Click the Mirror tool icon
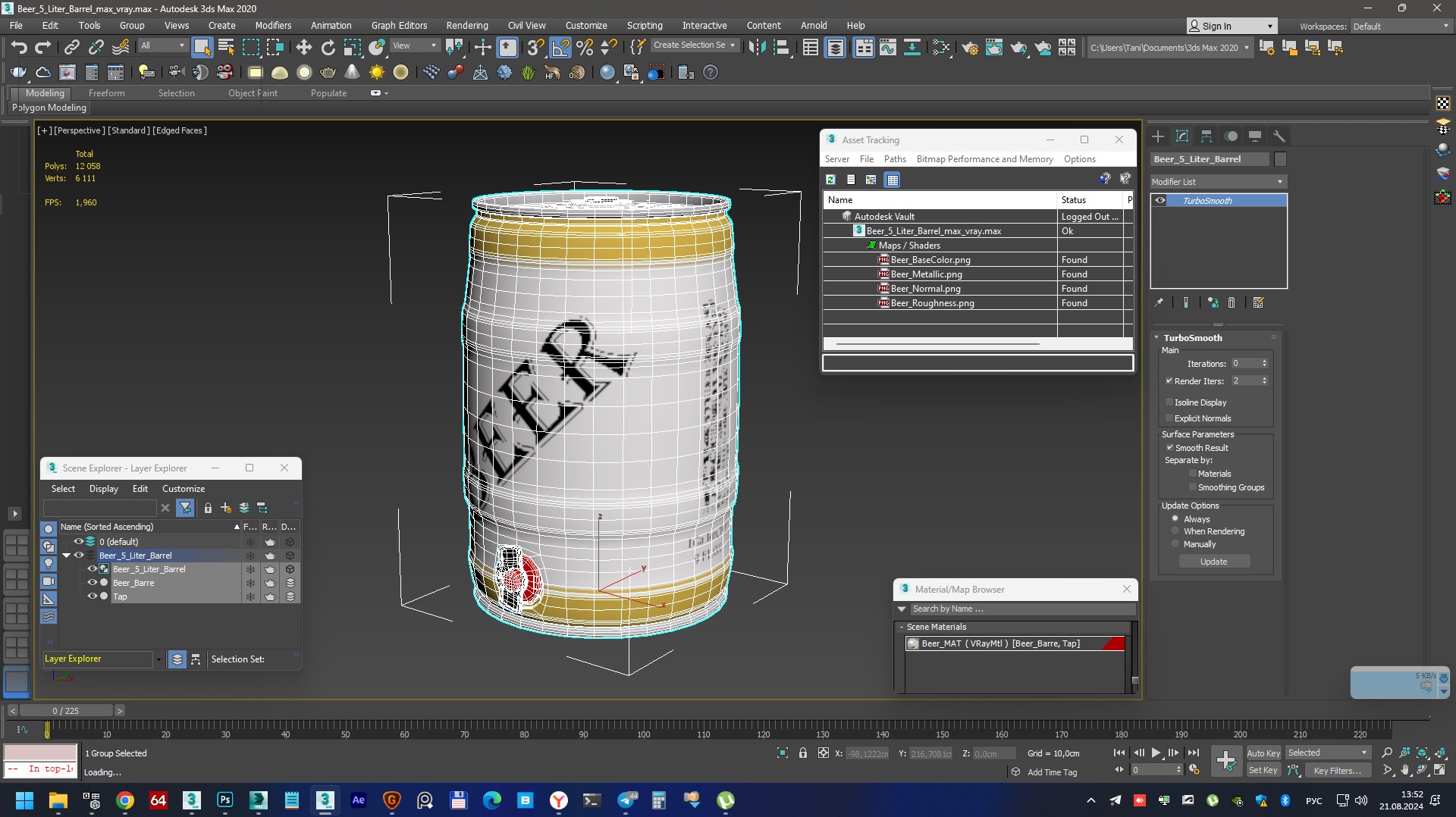 (756, 47)
